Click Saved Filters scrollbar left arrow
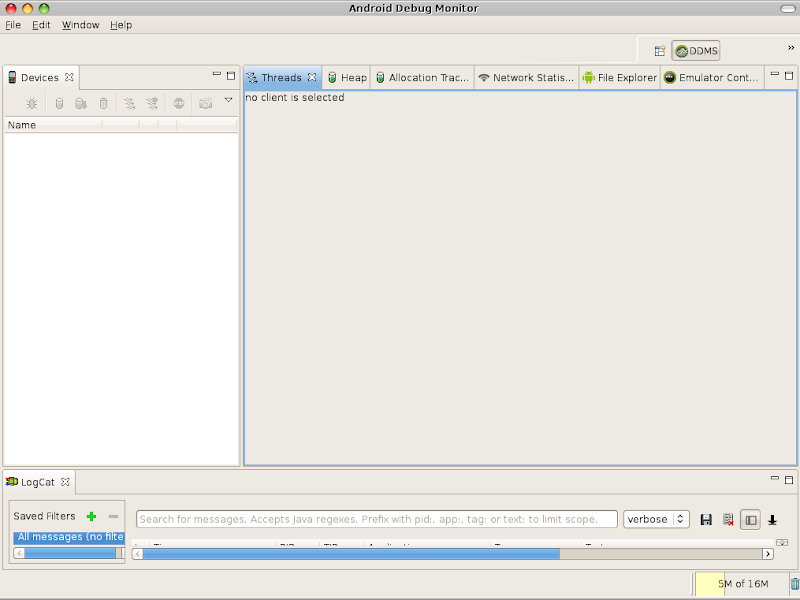800x600 pixels. point(19,553)
